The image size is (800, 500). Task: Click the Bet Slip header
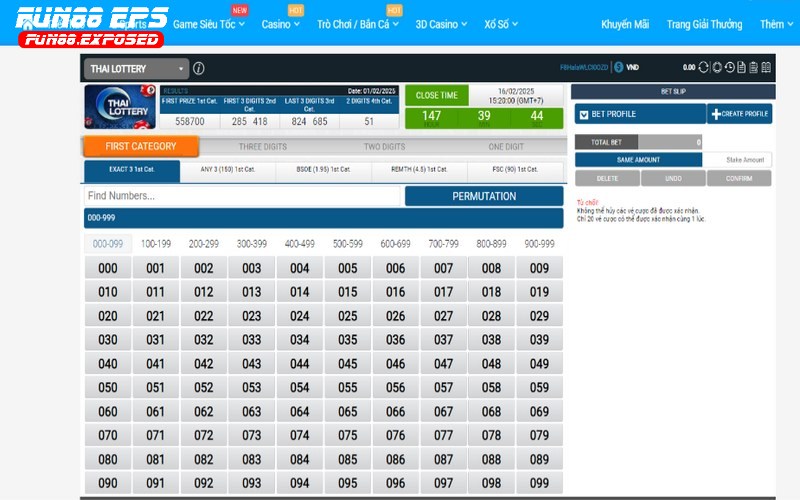click(673, 91)
